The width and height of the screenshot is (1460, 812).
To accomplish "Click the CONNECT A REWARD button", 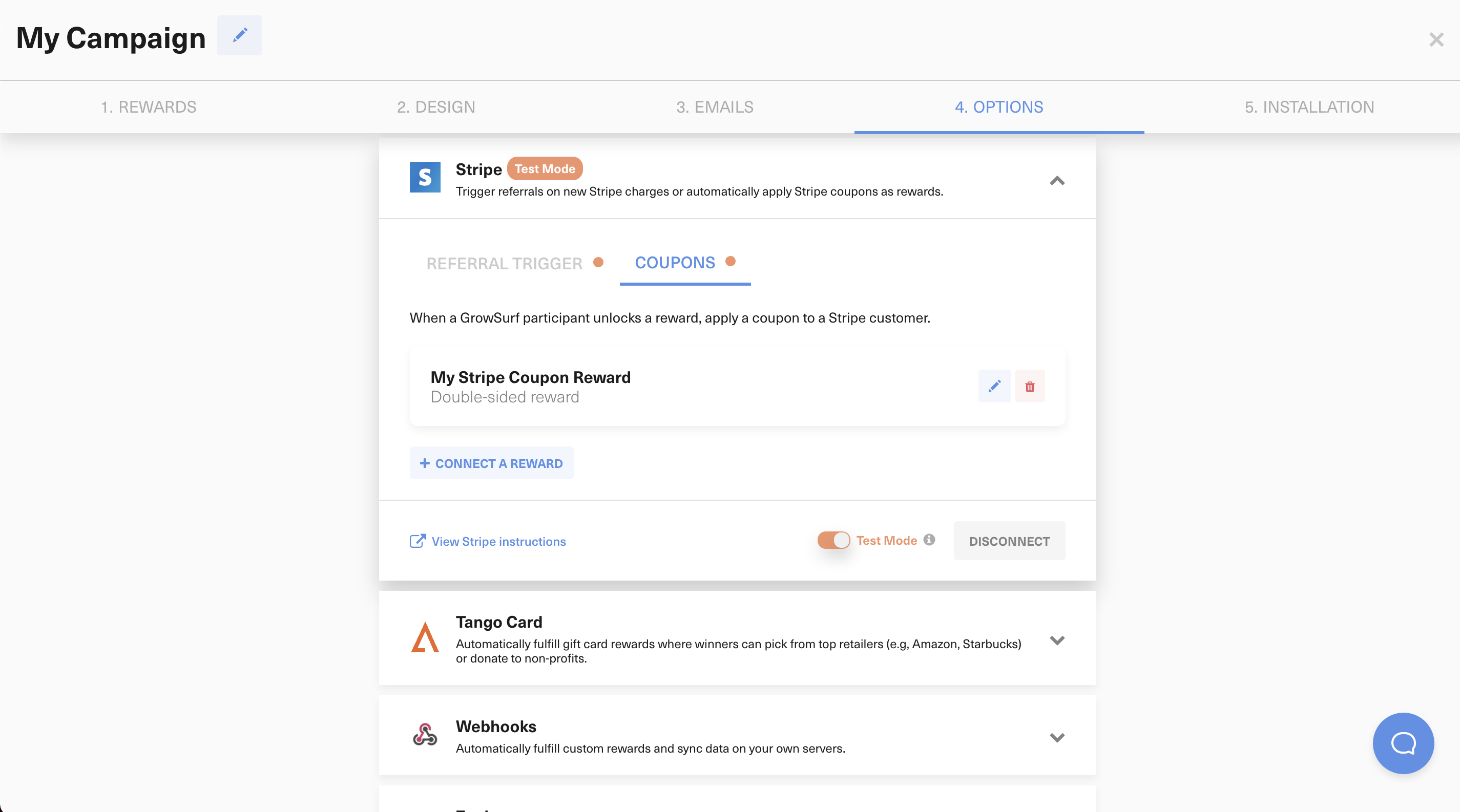I will coord(491,462).
